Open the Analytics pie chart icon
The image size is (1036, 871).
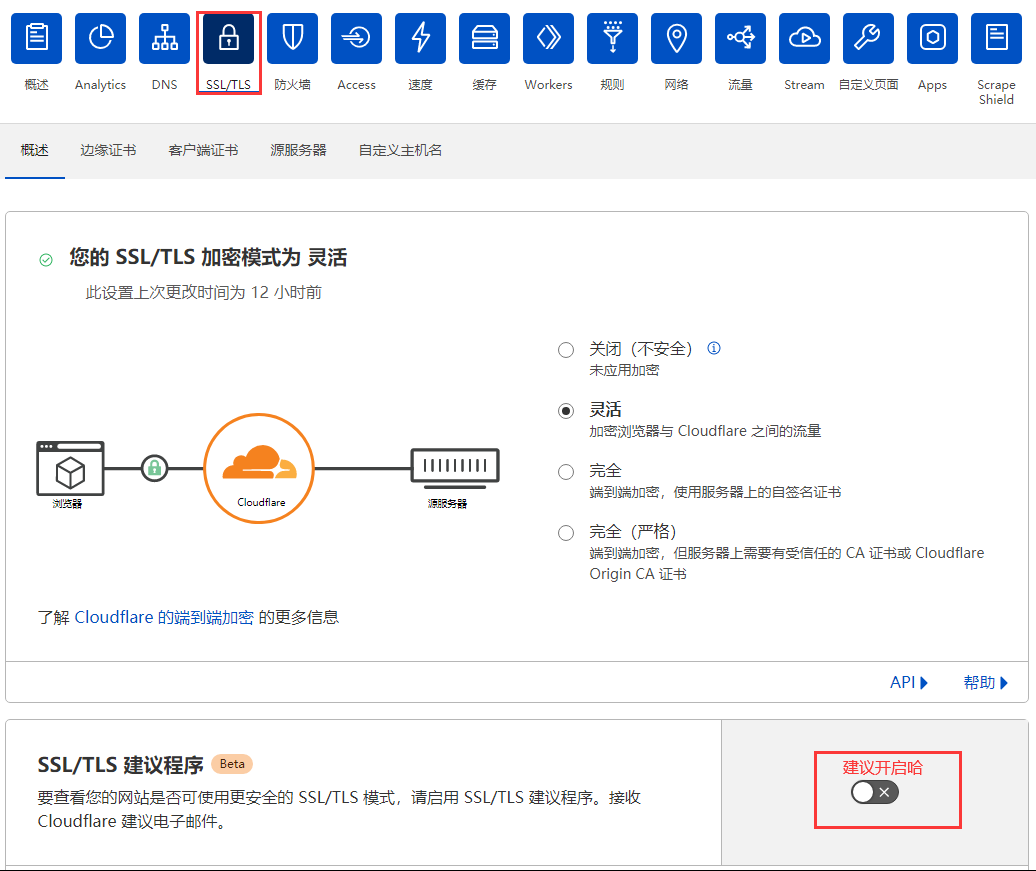pos(100,38)
